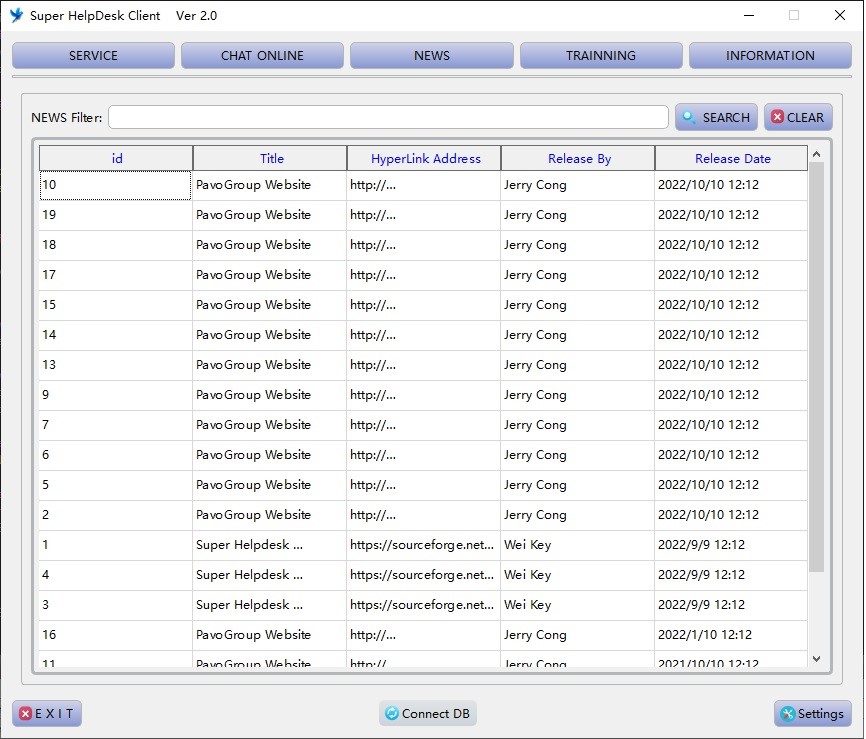This screenshot has width=866, height=739.
Task: Click the red X icon on EXIT
Action: pos(24,714)
